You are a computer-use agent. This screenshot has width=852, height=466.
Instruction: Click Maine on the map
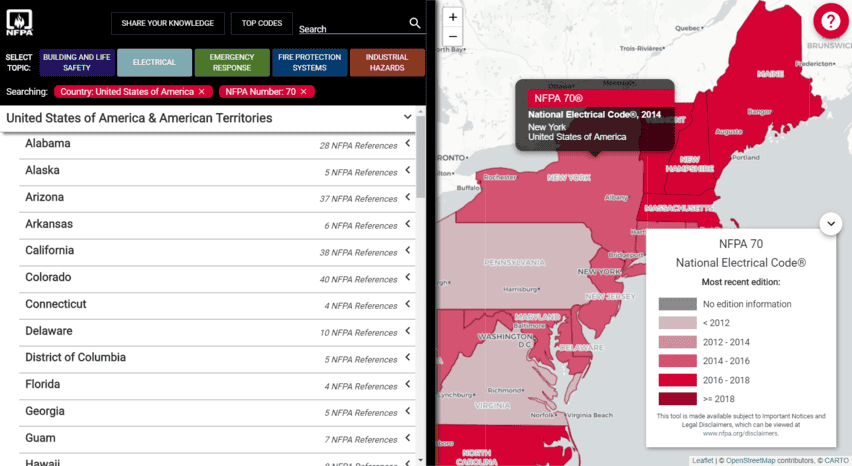[770, 74]
